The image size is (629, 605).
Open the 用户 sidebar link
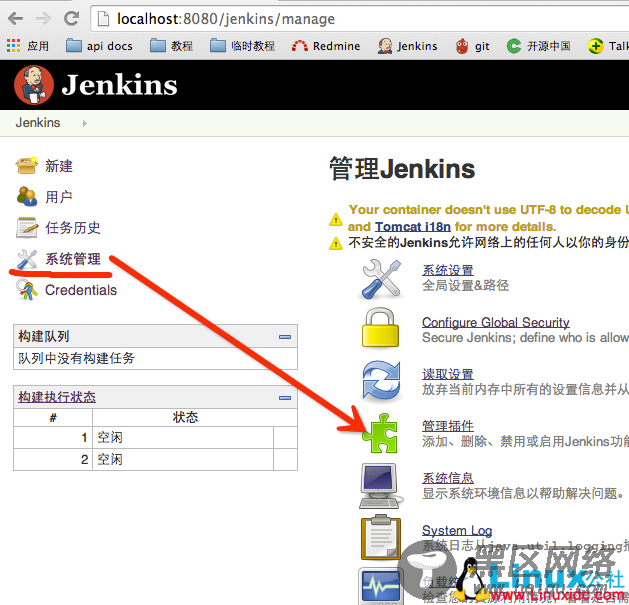59,197
